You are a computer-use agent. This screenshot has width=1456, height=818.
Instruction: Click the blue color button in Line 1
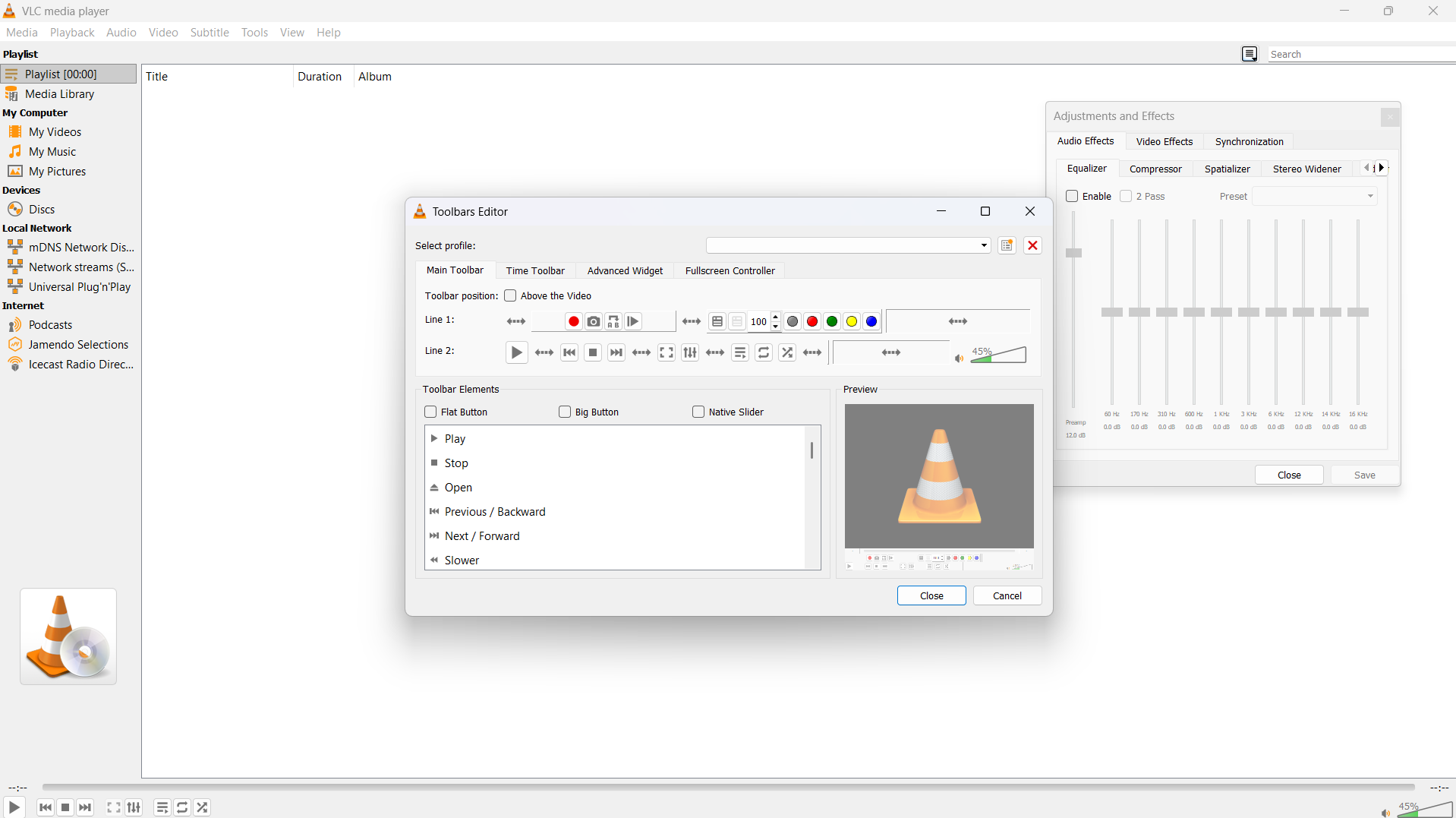(871, 322)
